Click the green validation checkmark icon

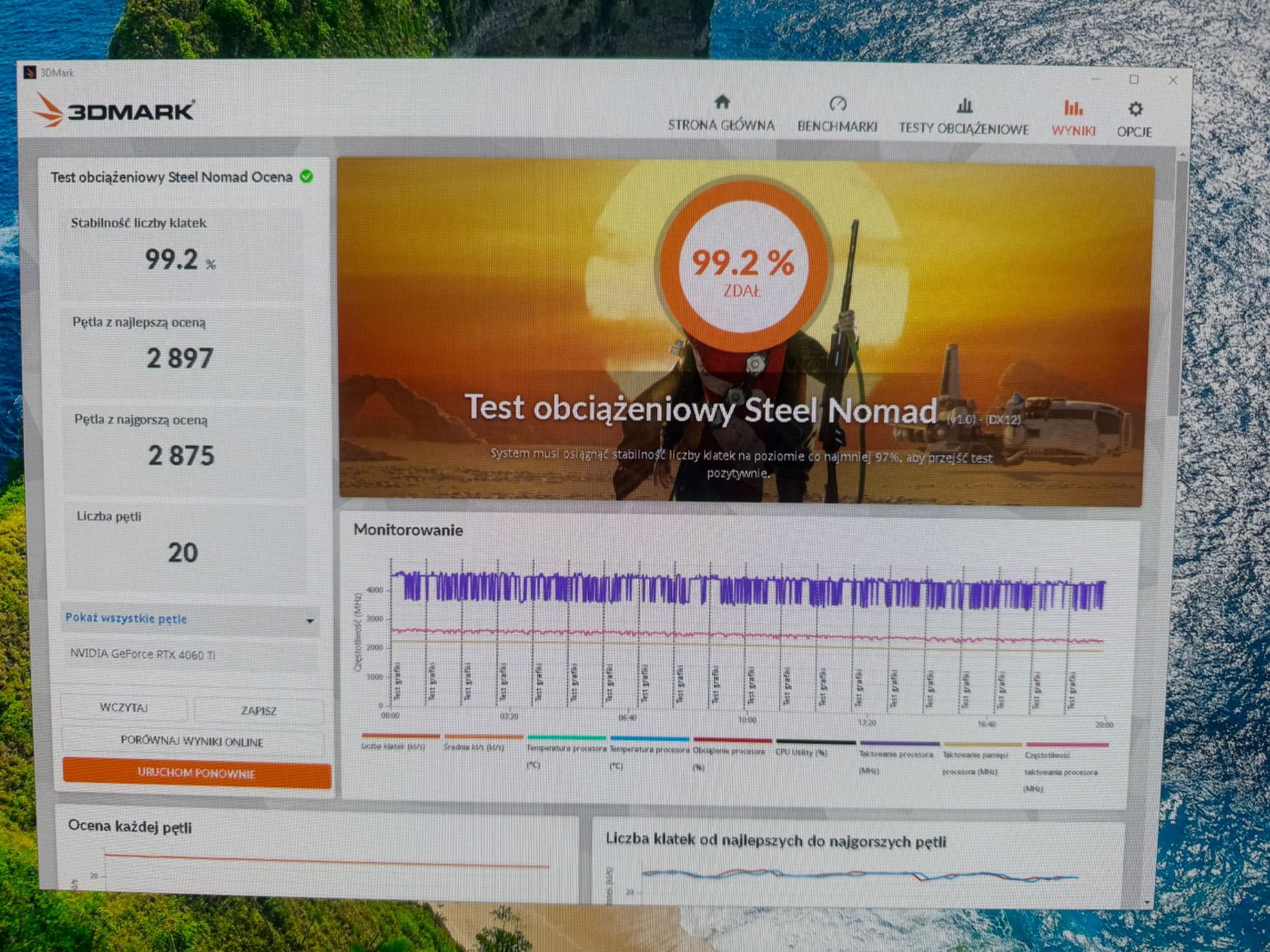point(306,176)
